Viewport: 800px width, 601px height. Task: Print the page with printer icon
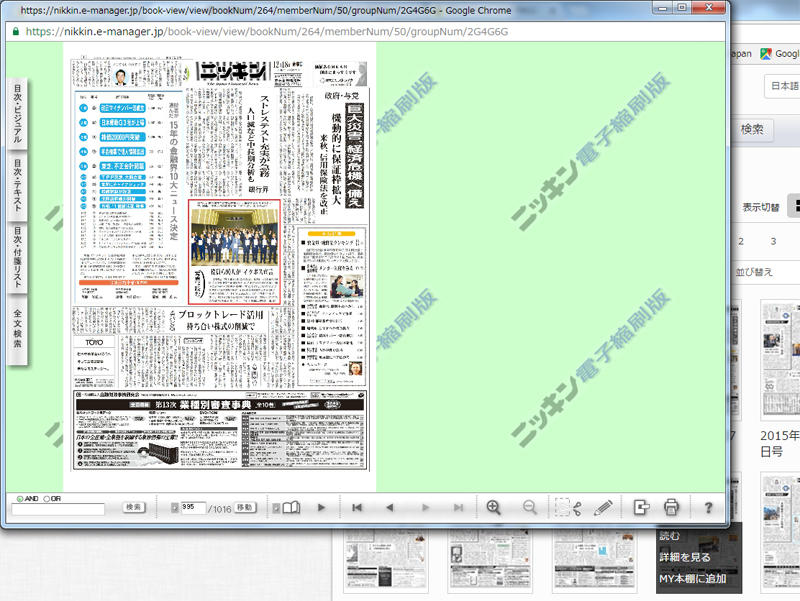click(x=671, y=507)
